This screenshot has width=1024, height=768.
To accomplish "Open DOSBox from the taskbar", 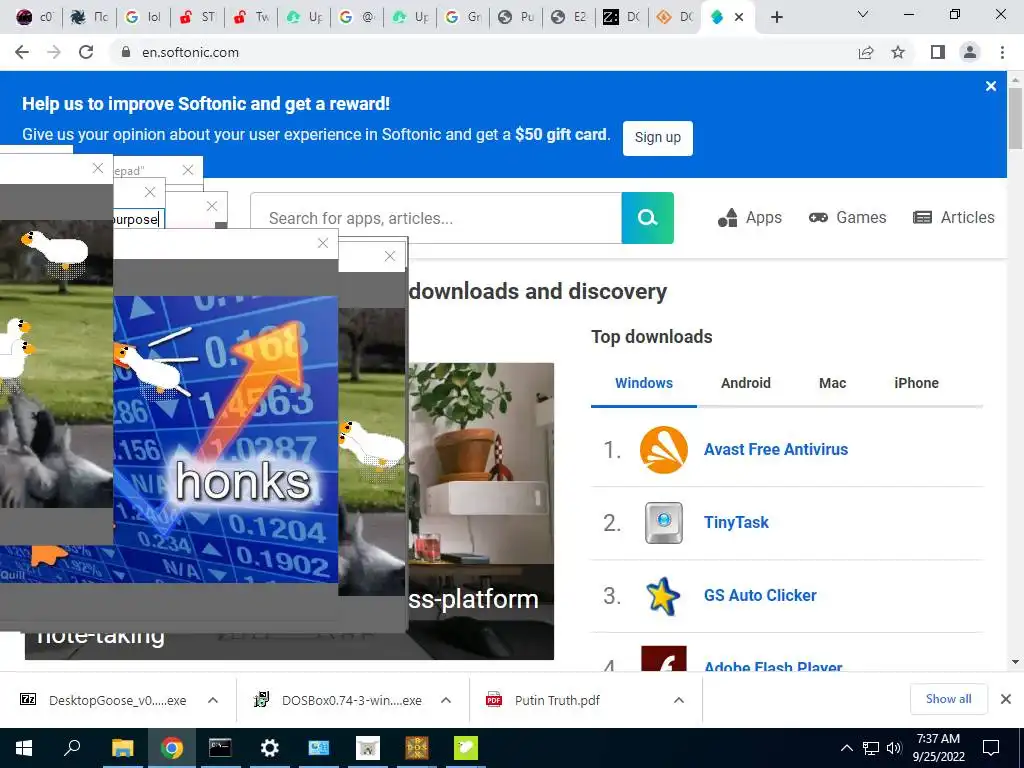I will pyautogui.click(x=417, y=748).
